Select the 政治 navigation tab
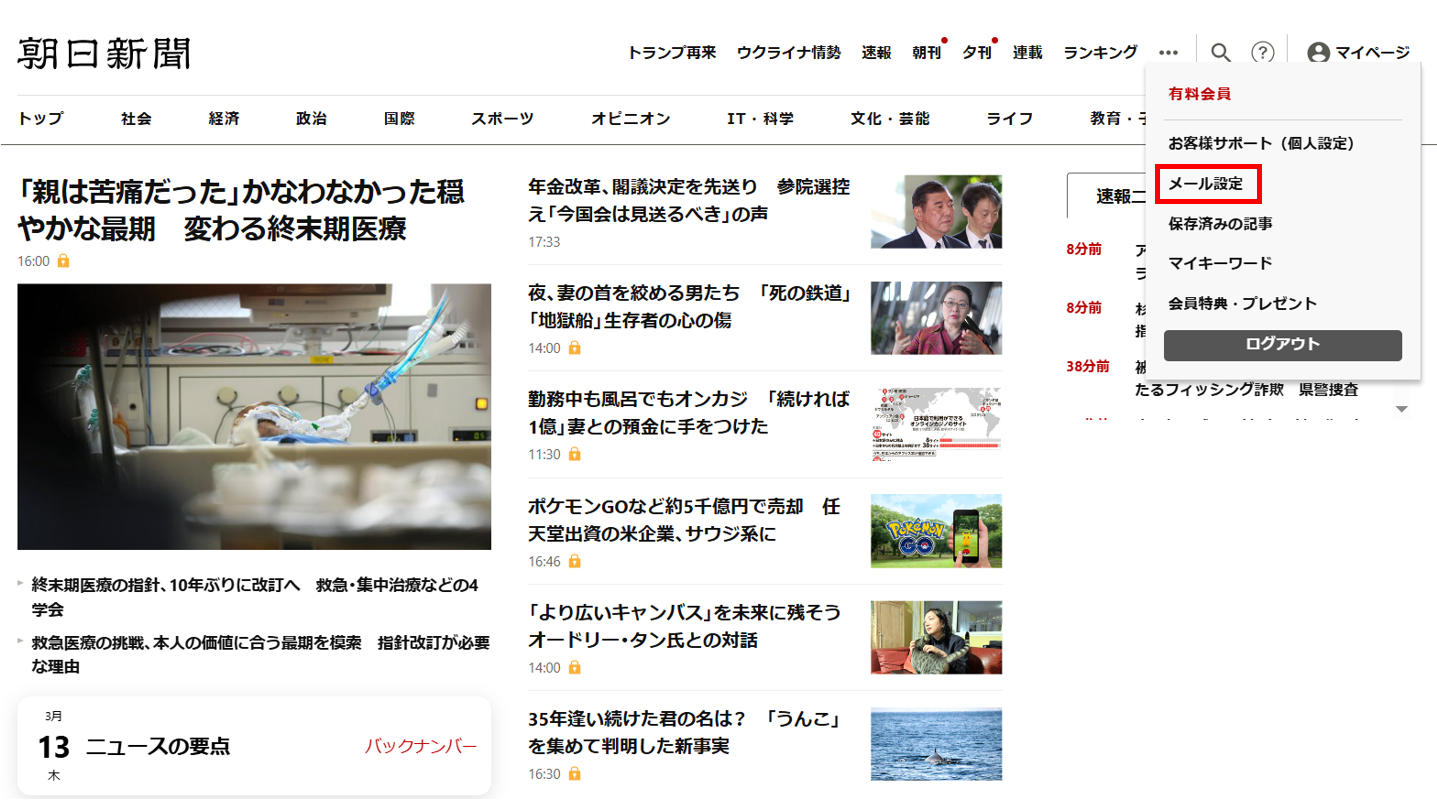Image resolution: width=1437 pixels, height=810 pixels. pyautogui.click(x=311, y=118)
